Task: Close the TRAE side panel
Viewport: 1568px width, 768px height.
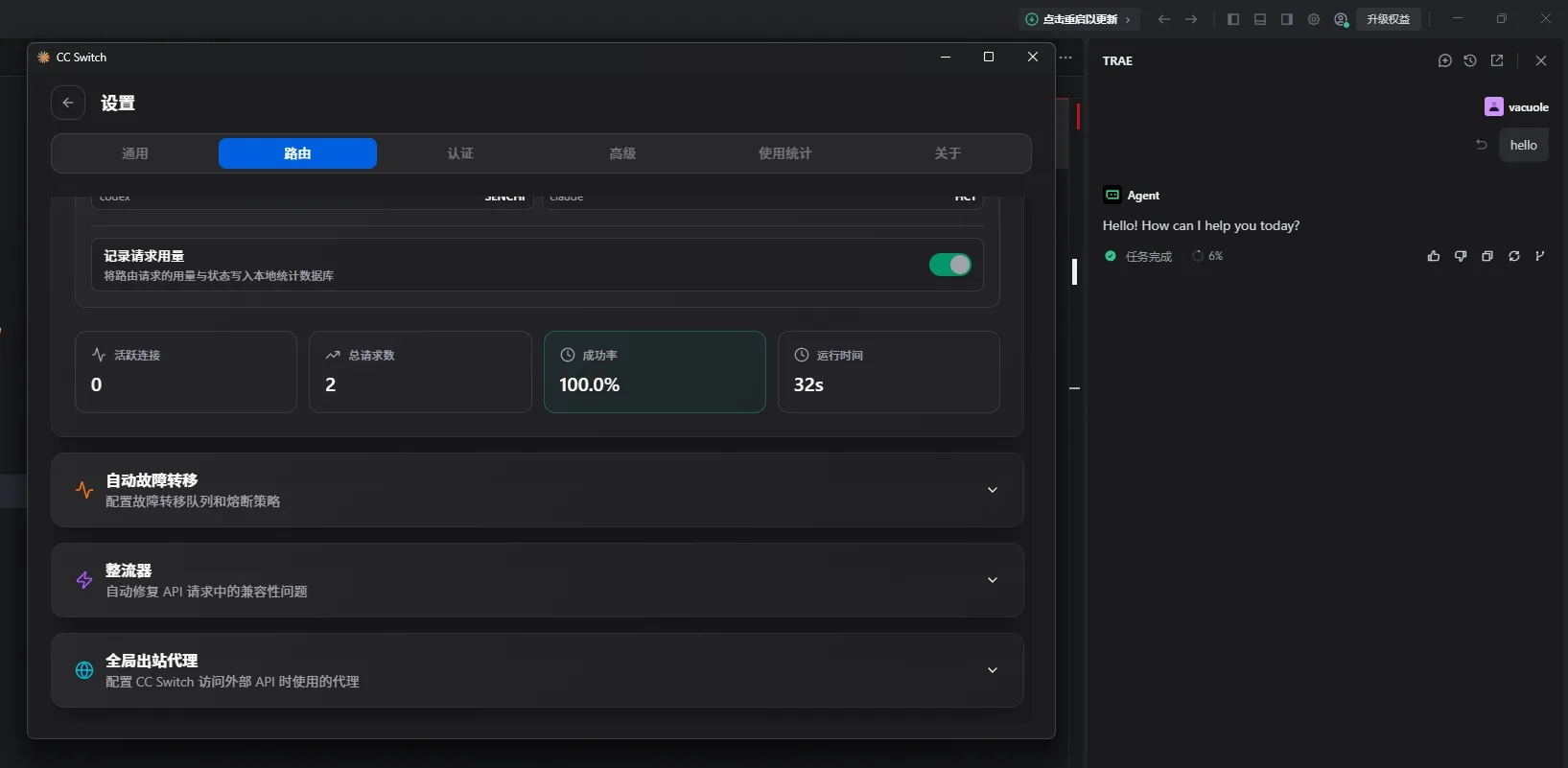Action: click(x=1541, y=60)
